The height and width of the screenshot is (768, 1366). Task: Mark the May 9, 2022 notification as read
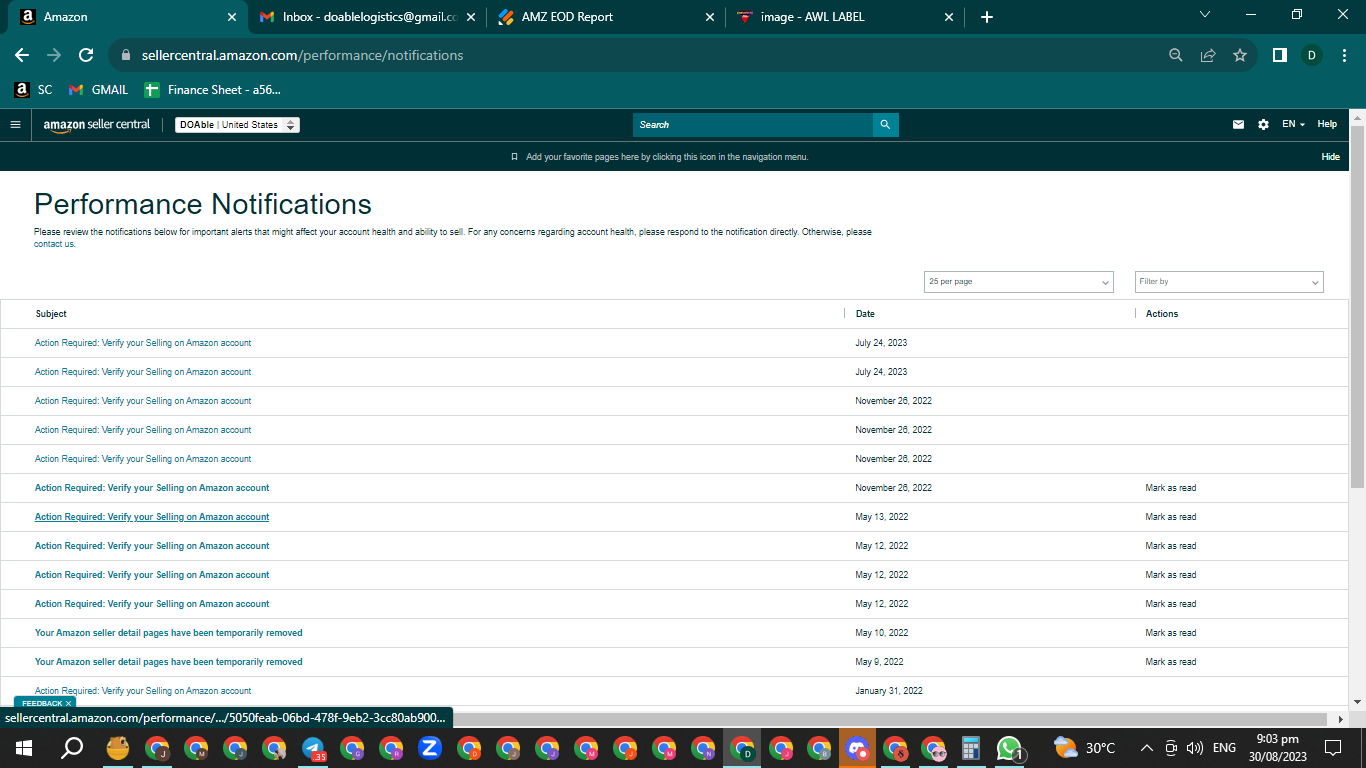[1171, 662]
